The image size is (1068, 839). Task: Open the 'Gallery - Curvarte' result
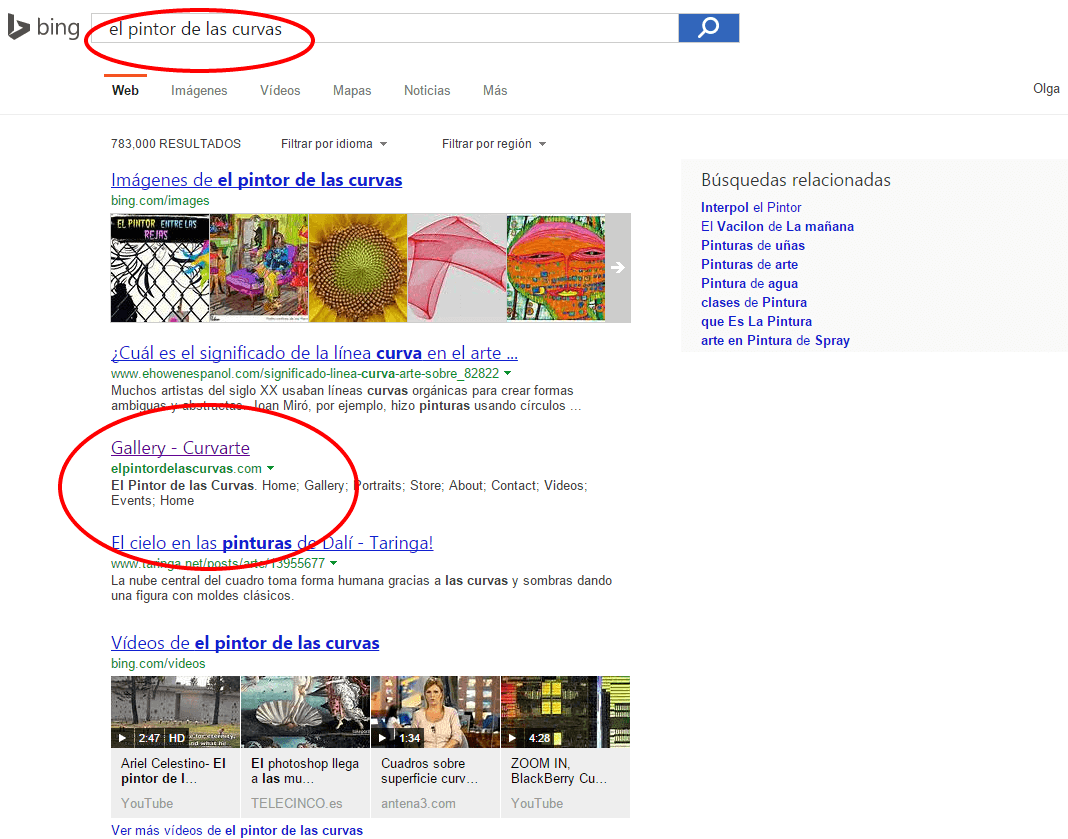click(180, 447)
